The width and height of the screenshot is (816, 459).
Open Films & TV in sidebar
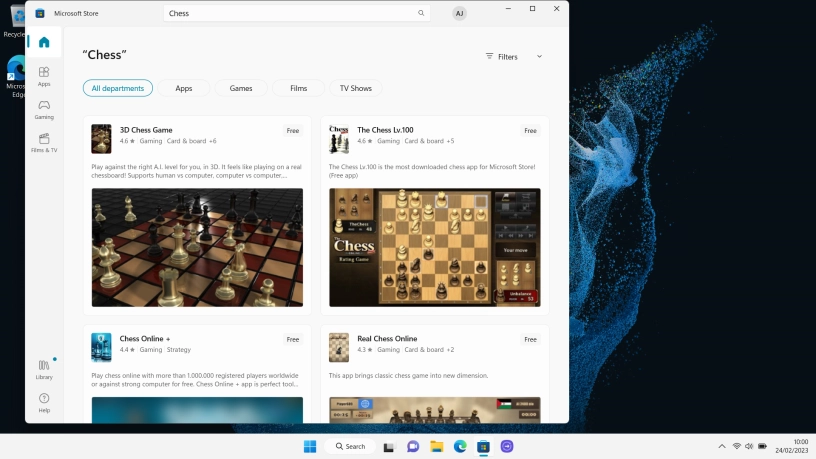(x=44, y=143)
